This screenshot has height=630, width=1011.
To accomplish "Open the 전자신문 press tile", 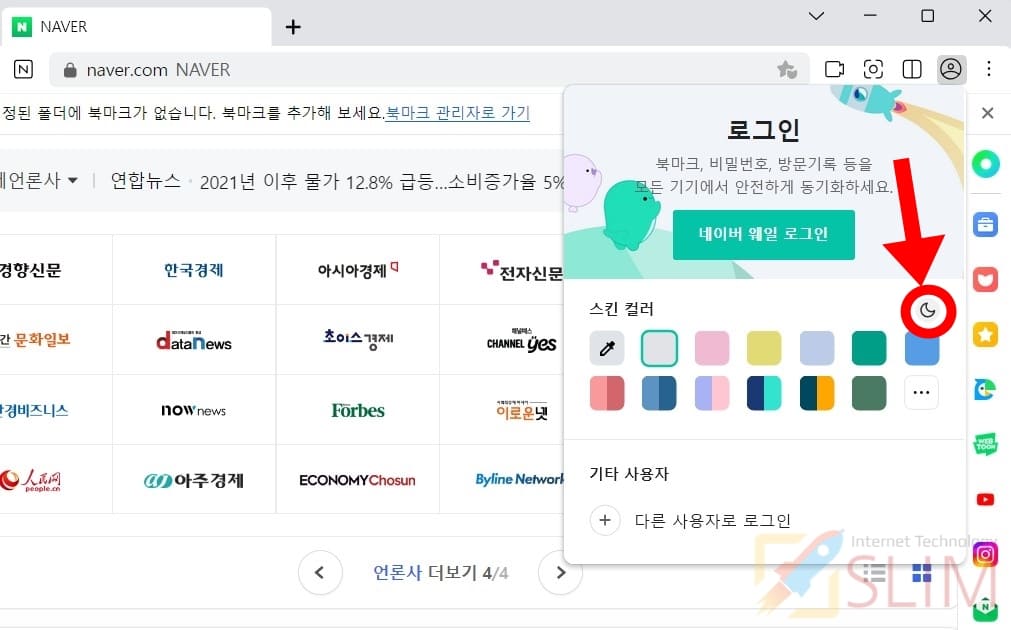I will point(503,270).
